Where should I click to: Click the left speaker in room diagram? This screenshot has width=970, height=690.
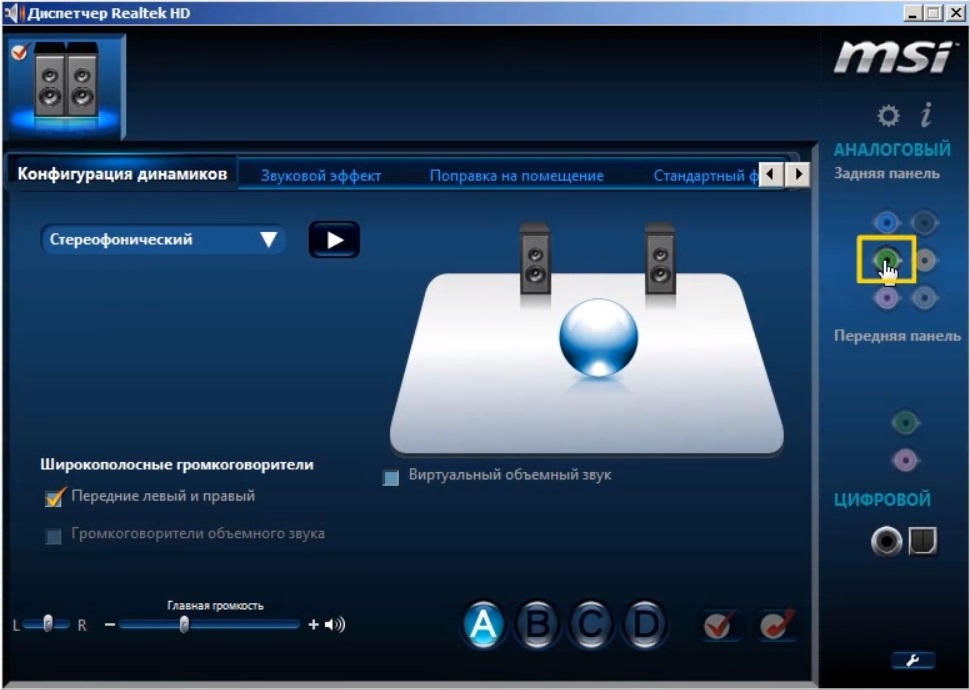[x=535, y=260]
